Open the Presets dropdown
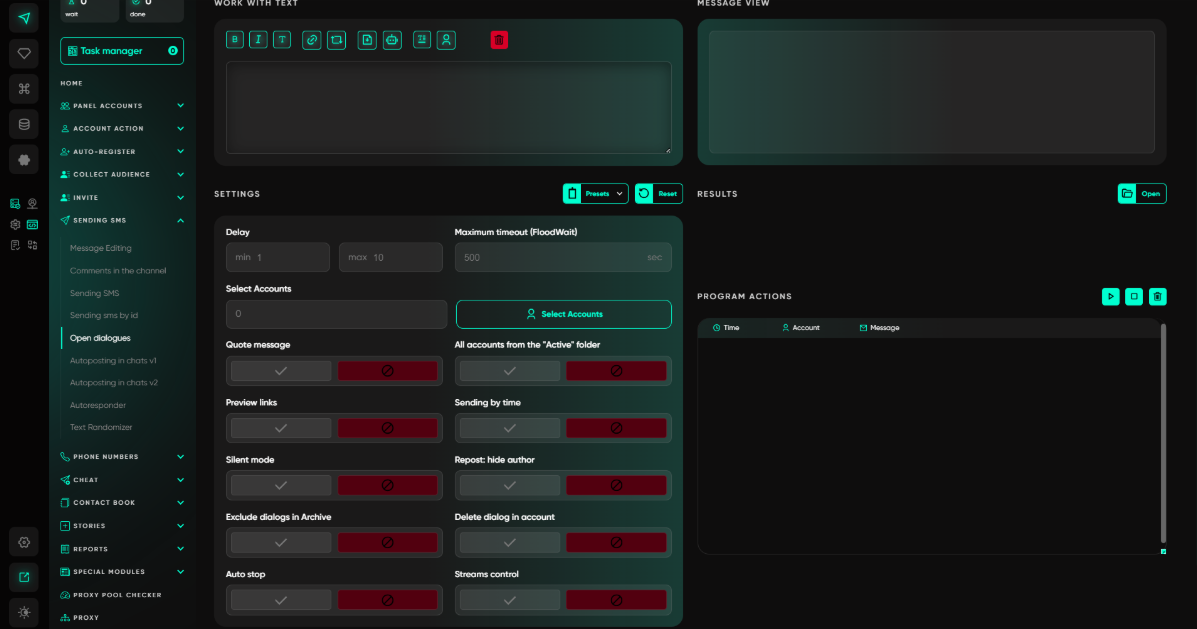The width and height of the screenshot is (1197, 629). click(x=595, y=194)
